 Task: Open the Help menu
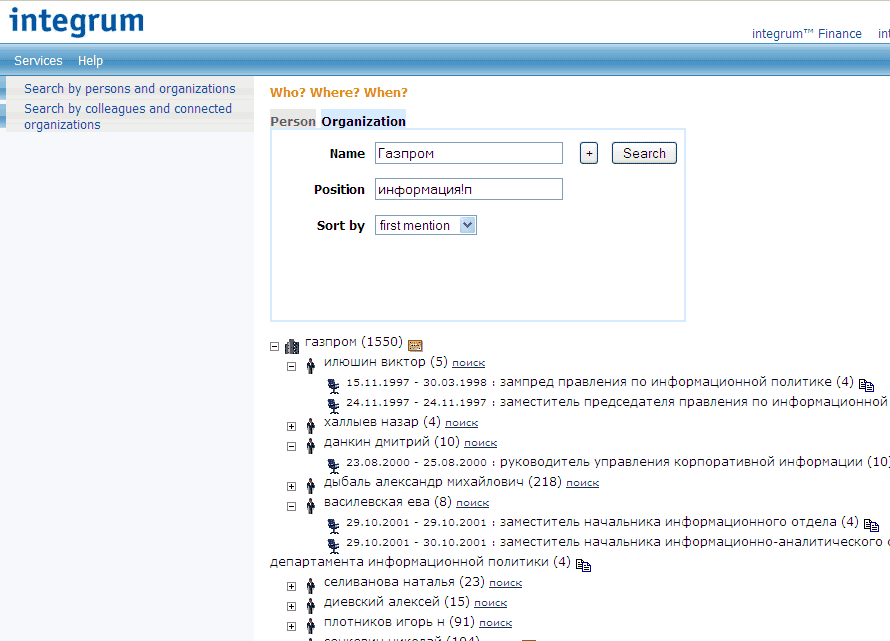coord(90,61)
